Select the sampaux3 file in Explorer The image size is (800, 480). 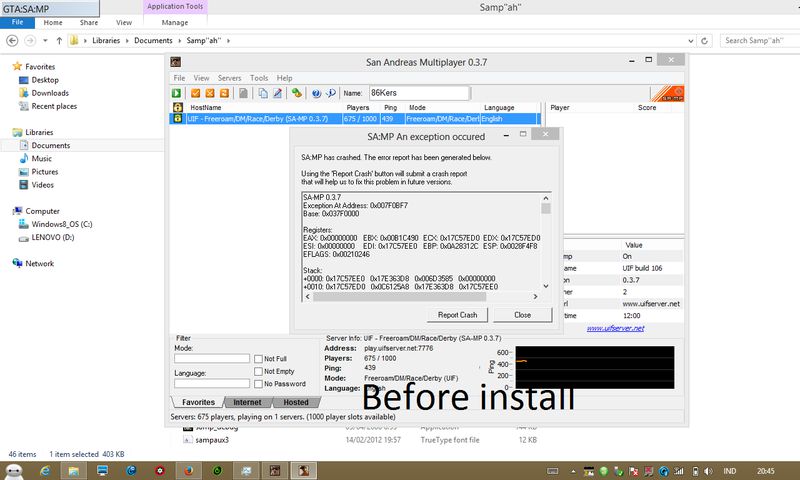click(212, 440)
